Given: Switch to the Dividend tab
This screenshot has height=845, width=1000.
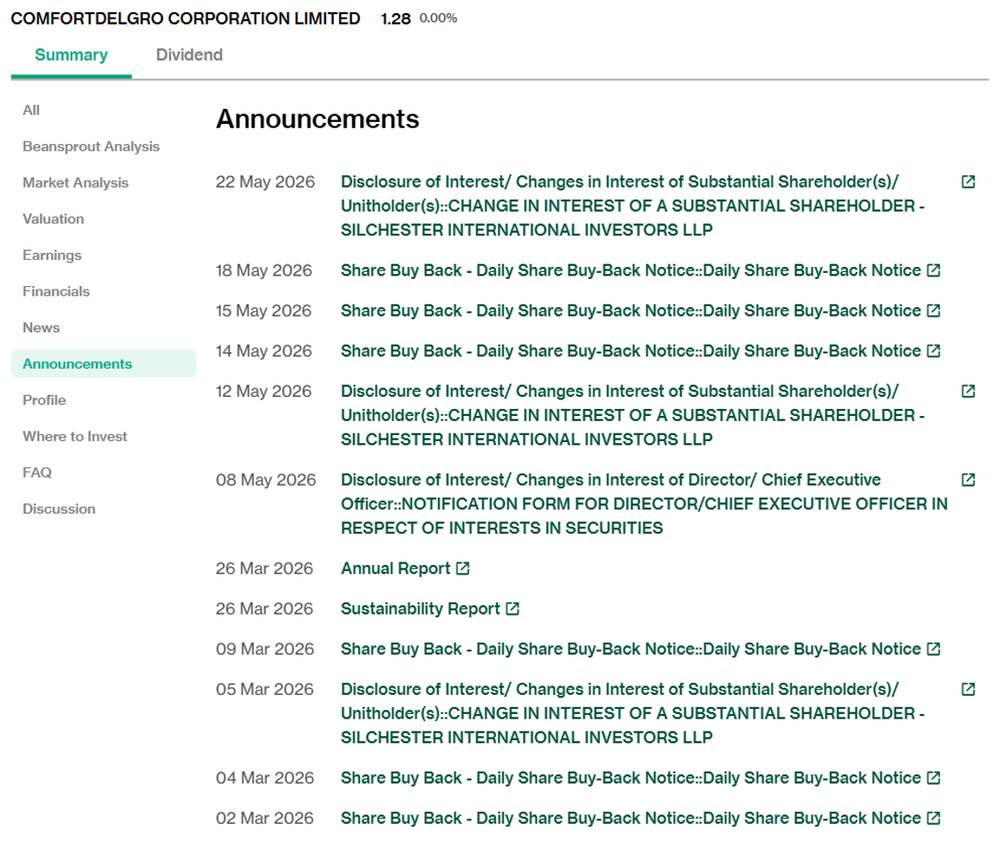Looking at the screenshot, I should tap(189, 55).
